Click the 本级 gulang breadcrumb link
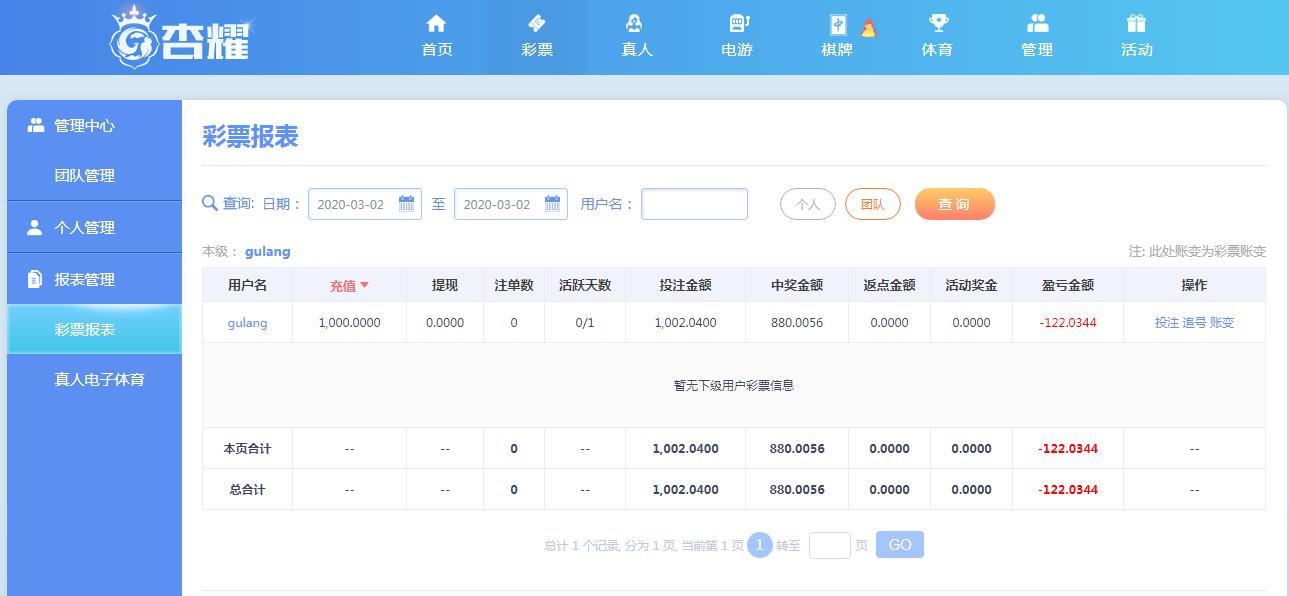This screenshot has width=1289, height=596. (x=267, y=251)
